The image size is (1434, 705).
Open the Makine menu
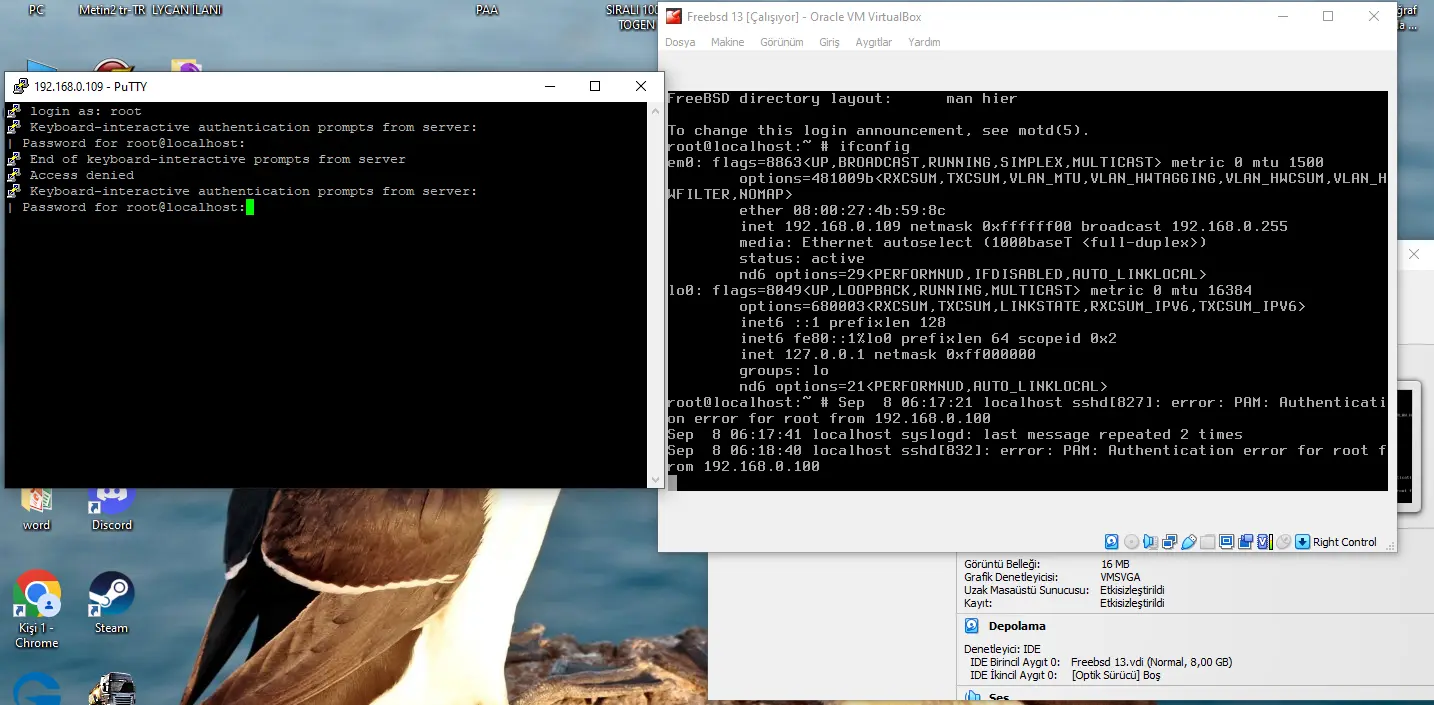727,42
